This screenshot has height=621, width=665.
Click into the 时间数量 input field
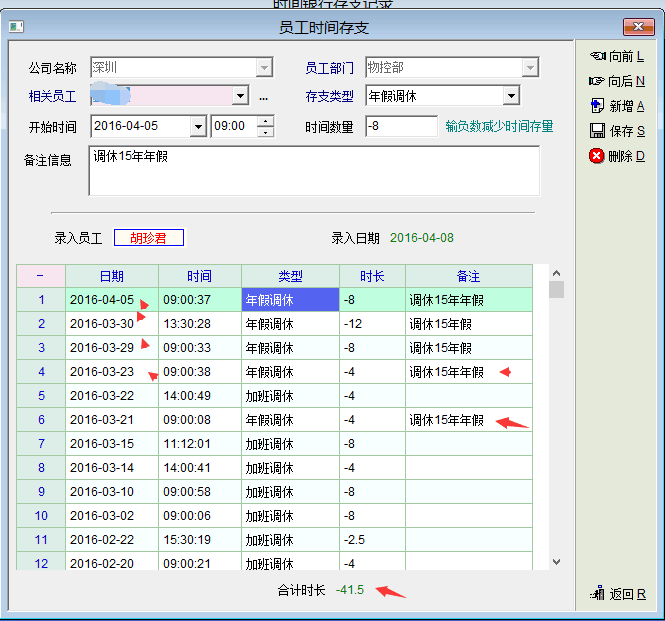coord(400,126)
